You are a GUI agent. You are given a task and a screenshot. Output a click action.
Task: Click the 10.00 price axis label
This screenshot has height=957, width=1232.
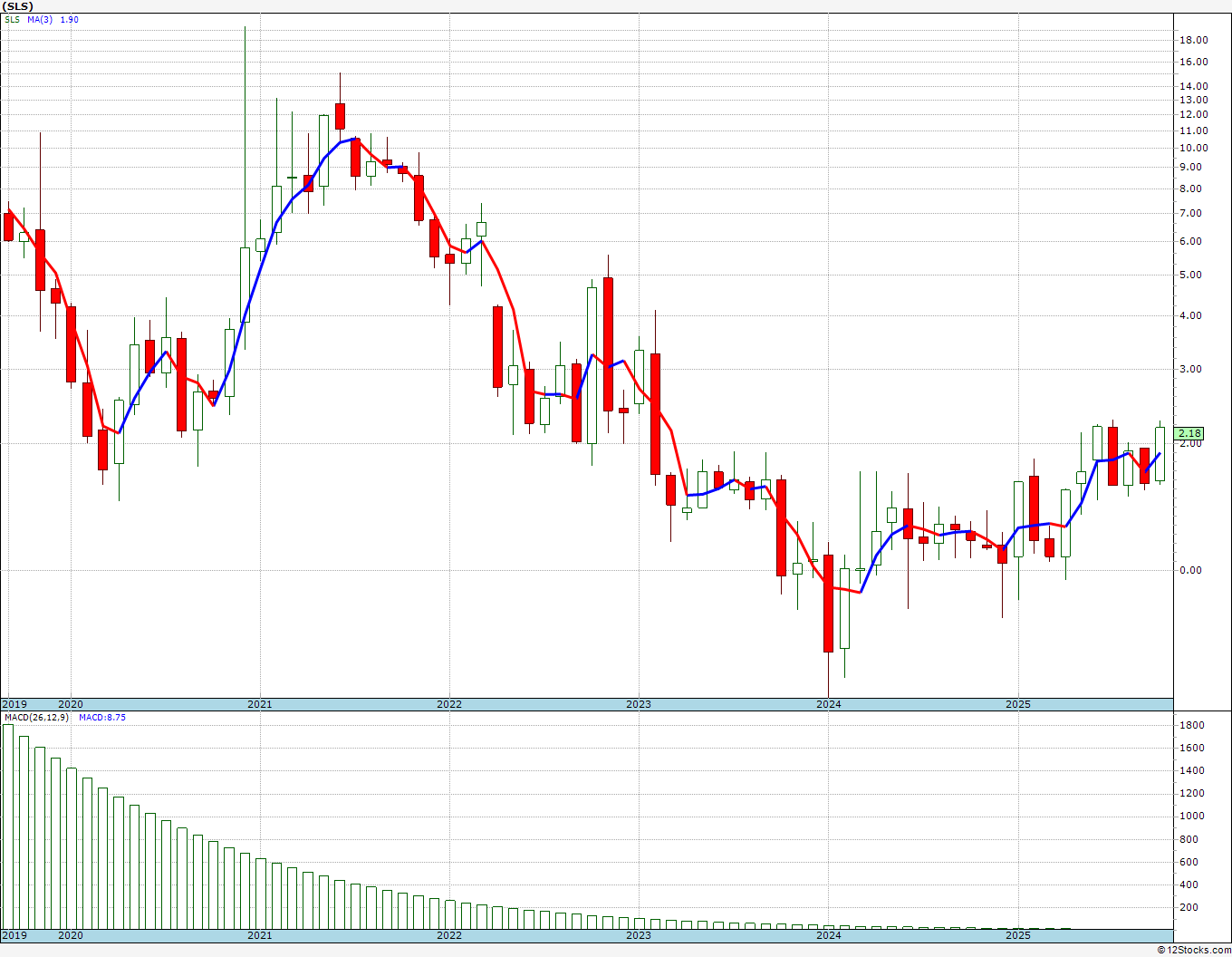pos(1193,148)
